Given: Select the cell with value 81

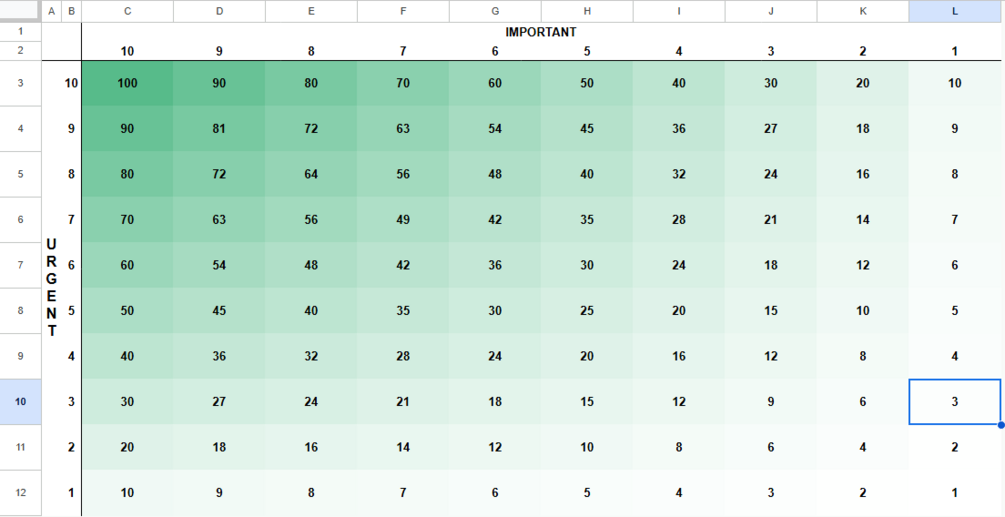Looking at the screenshot, I should [219, 129].
